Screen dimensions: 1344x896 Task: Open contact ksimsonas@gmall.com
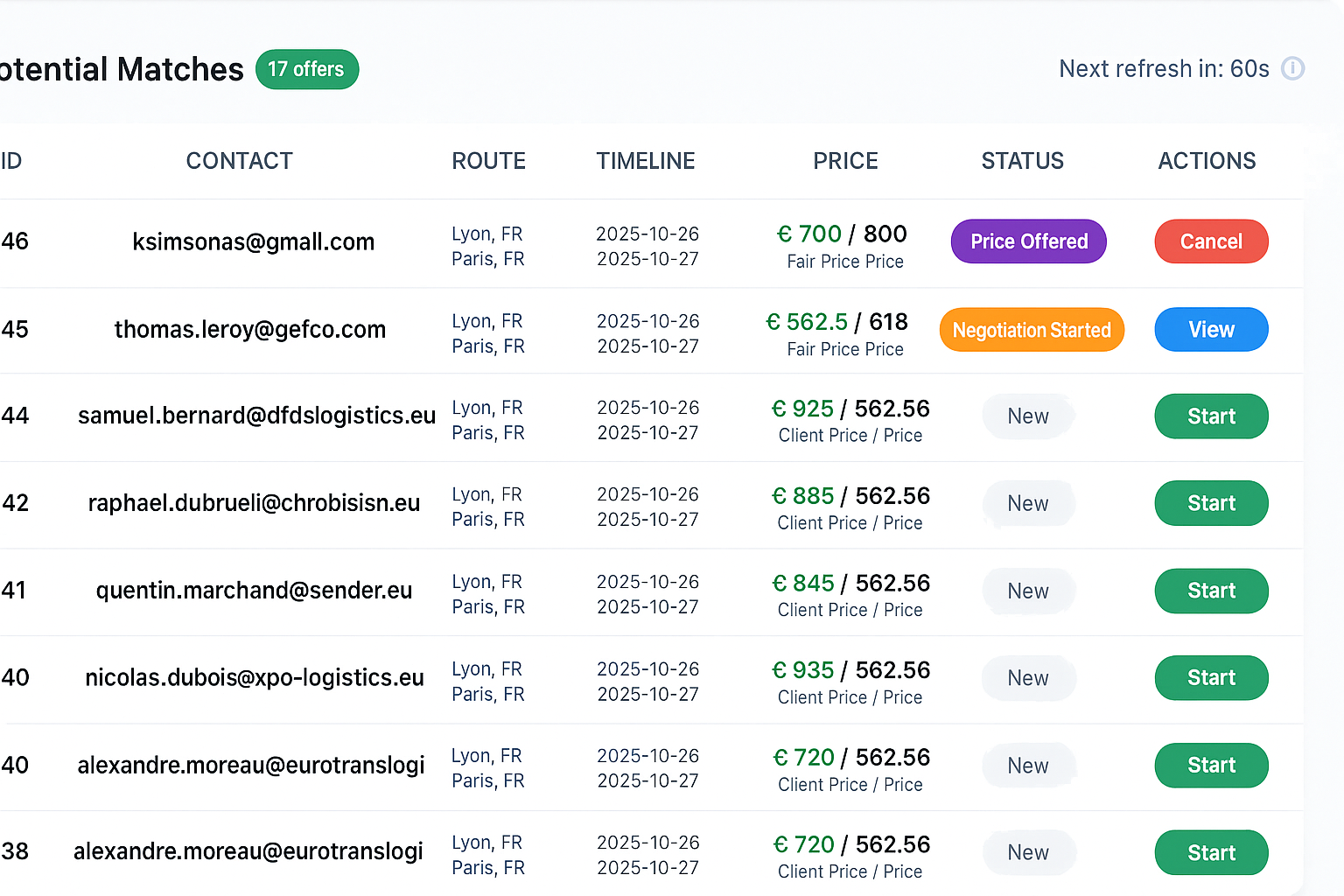pyautogui.click(x=253, y=241)
